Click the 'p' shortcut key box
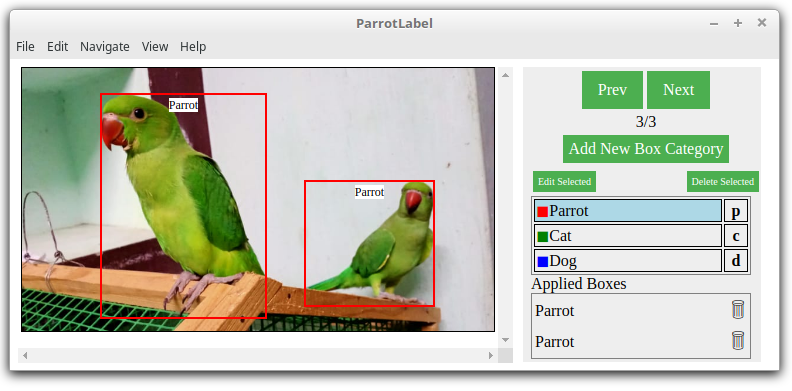The width and height of the screenshot is (792, 391). (736, 211)
